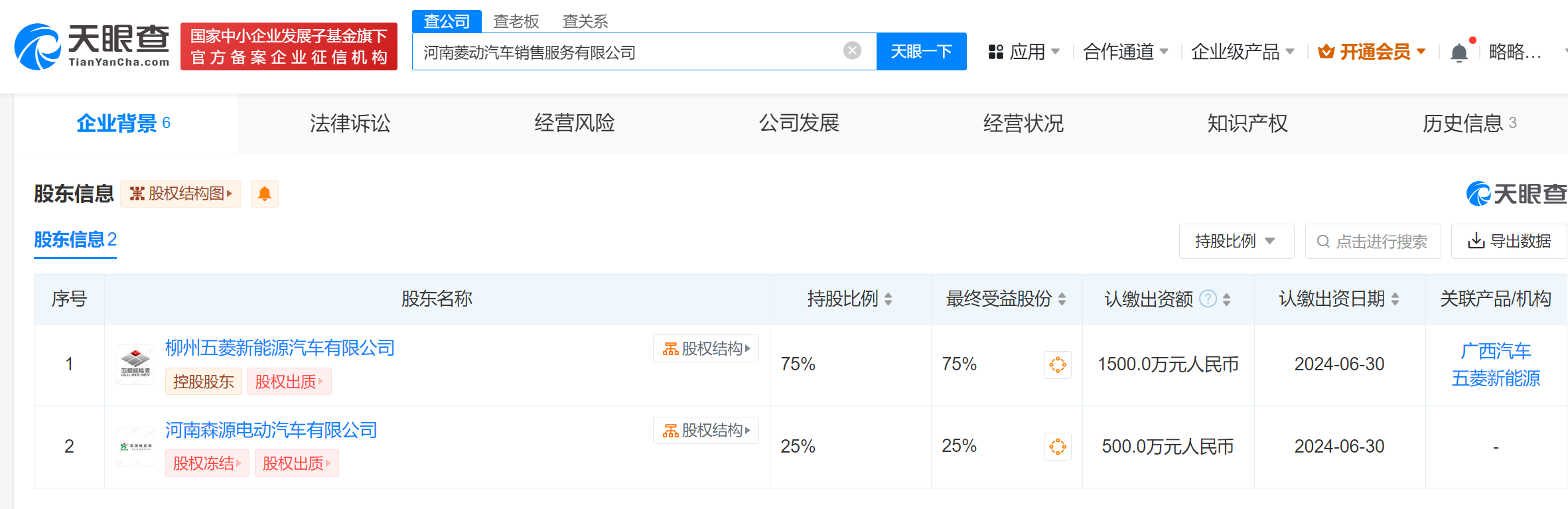The height and width of the screenshot is (509, 1568).
Task: Click beneficial share icon for 75% row
Action: pos(1057,365)
